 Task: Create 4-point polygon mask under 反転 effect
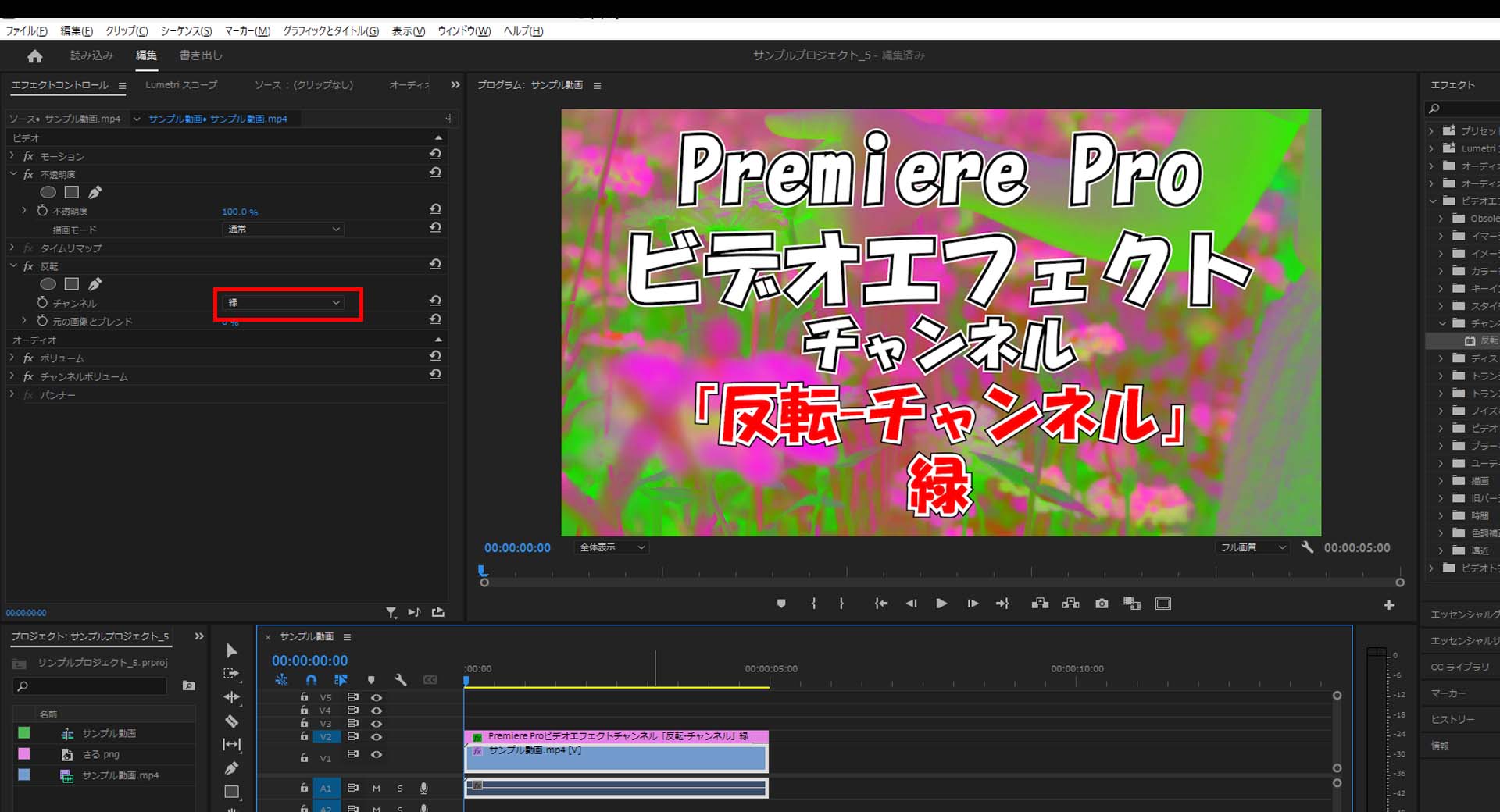[x=72, y=283]
